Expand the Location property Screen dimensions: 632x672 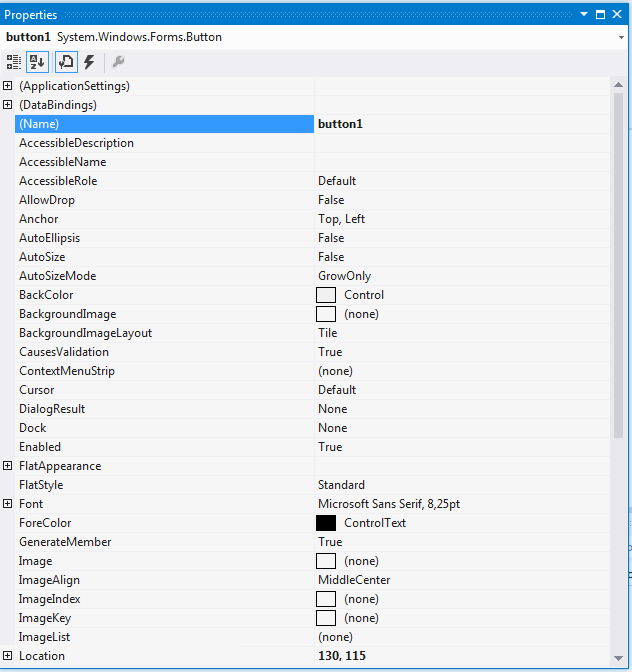(x=8, y=656)
